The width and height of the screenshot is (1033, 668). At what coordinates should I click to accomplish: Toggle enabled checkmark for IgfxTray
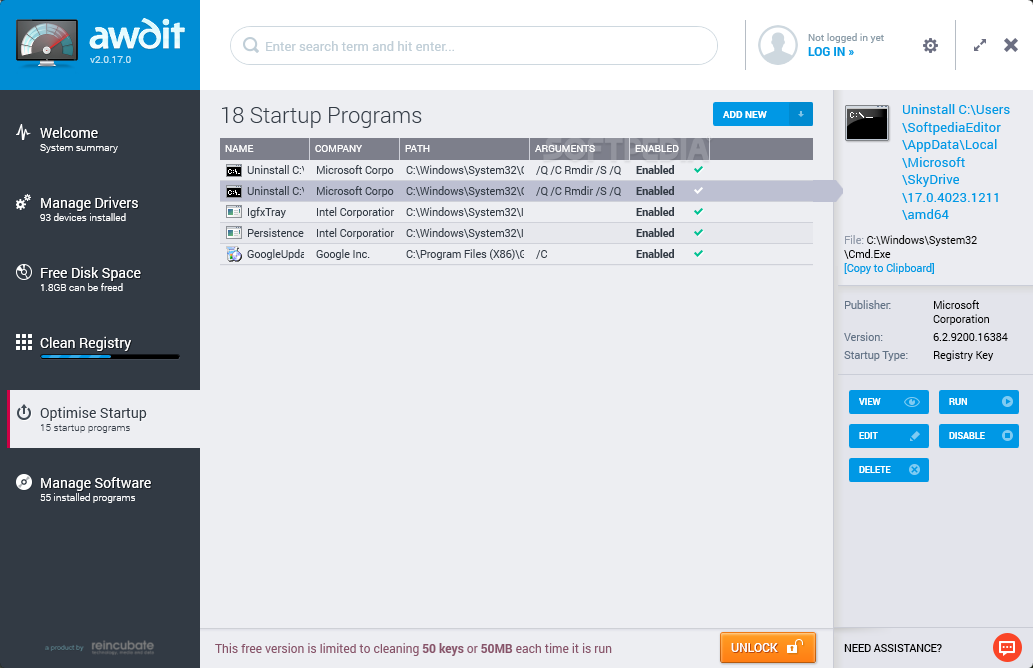tap(698, 212)
